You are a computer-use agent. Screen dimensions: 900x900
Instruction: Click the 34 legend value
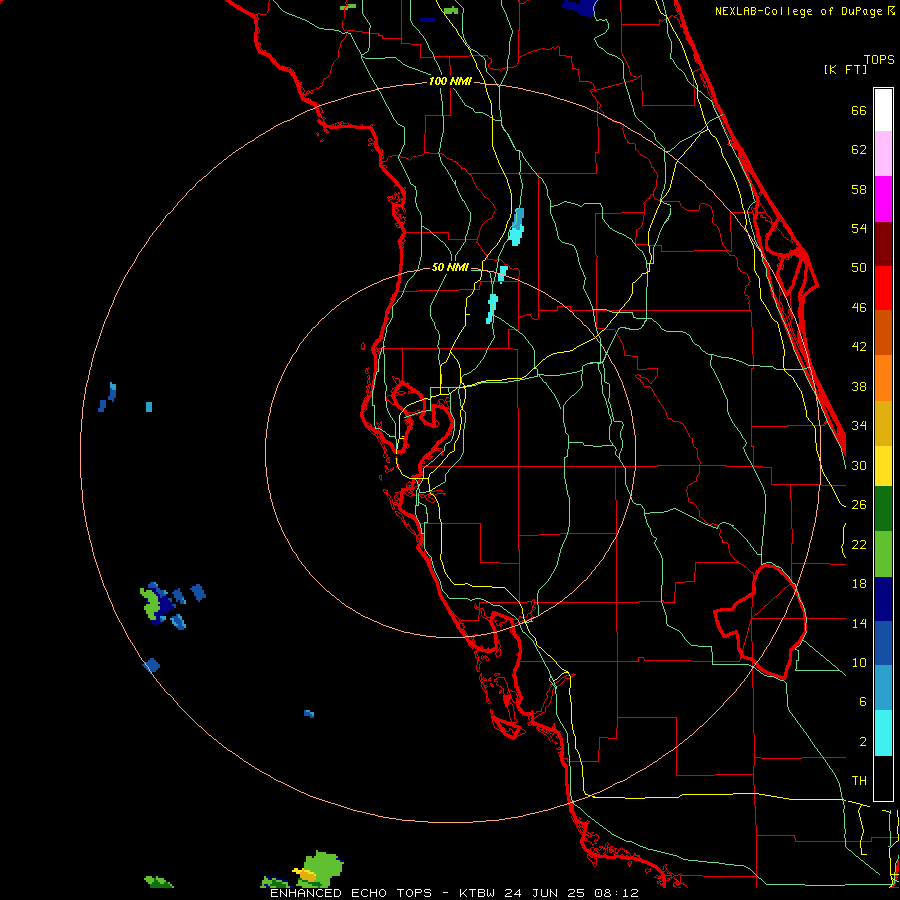point(859,425)
